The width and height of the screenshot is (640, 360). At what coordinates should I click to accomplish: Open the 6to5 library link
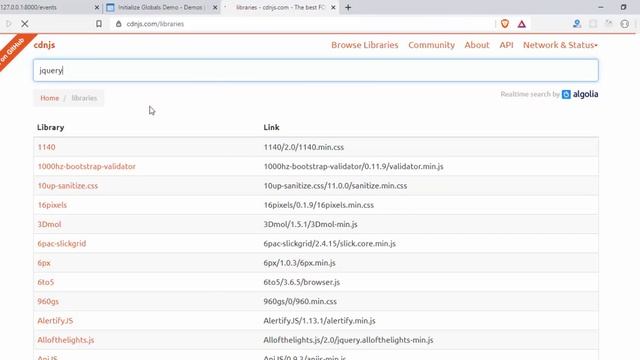pyautogui.click(x=46, y=282)
